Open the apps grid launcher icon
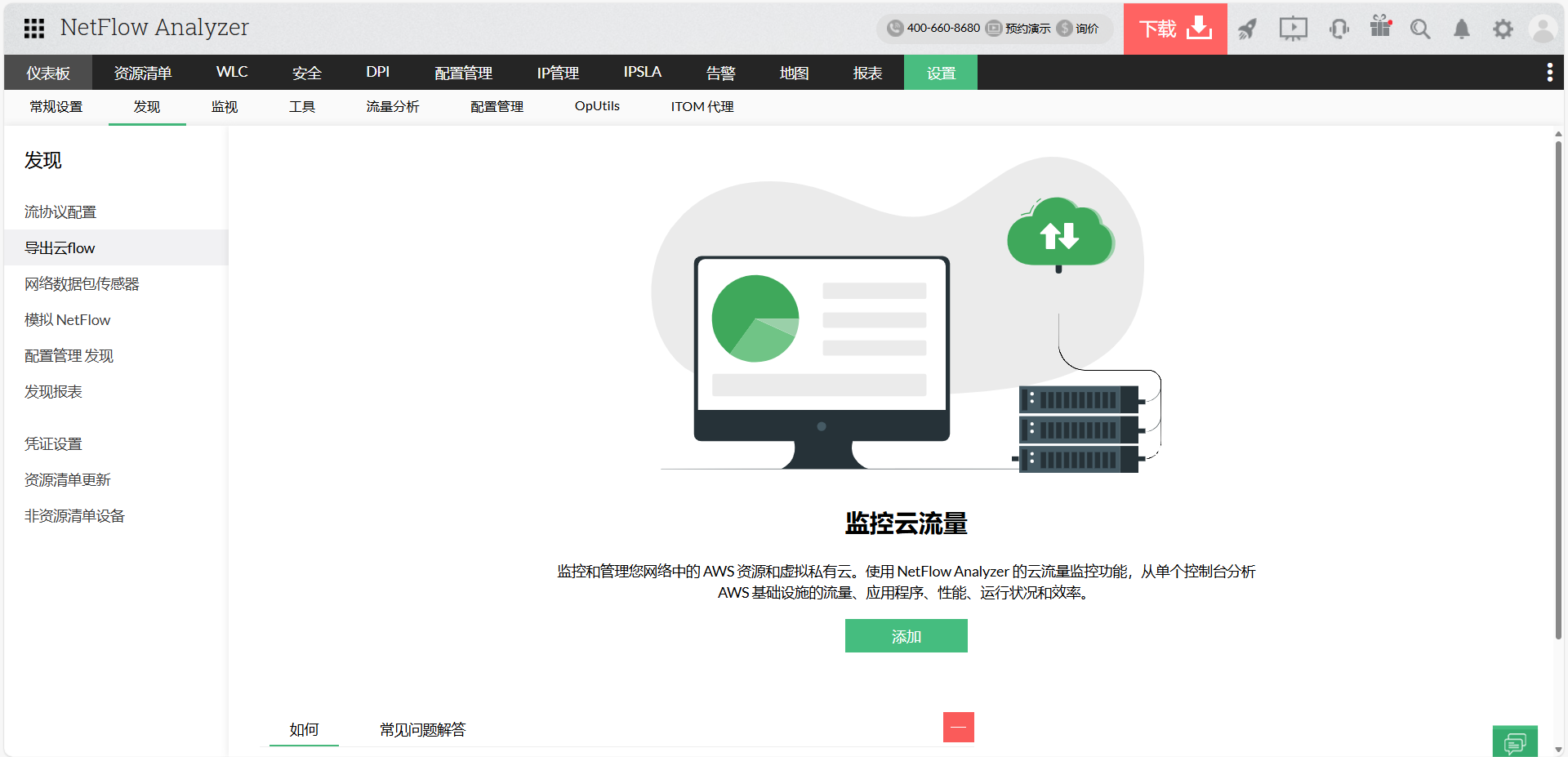Screen dimensions: 1568x757 (x=34, y=29)
